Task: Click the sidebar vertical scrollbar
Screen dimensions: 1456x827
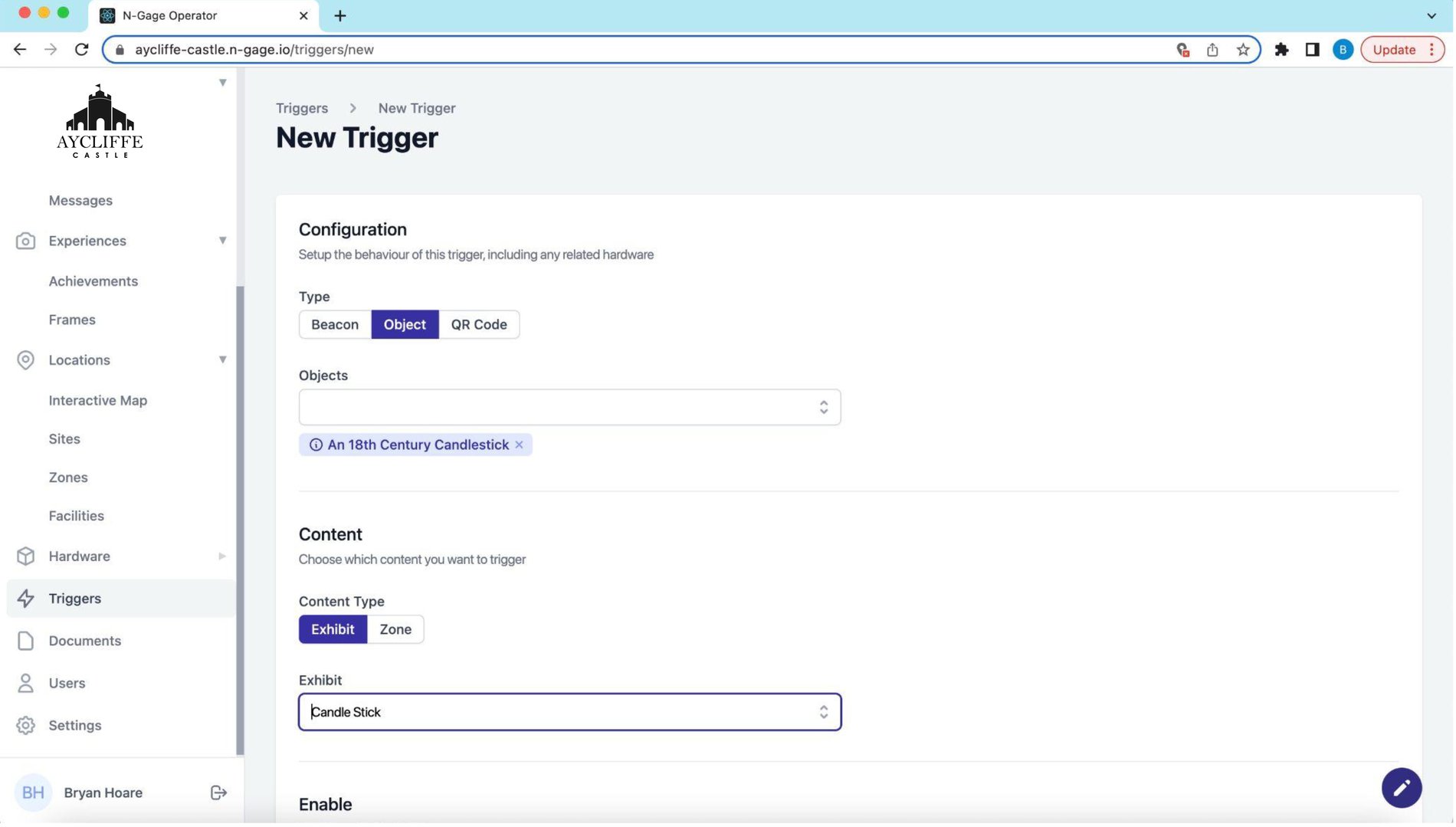Action: (x=240, y=521)
